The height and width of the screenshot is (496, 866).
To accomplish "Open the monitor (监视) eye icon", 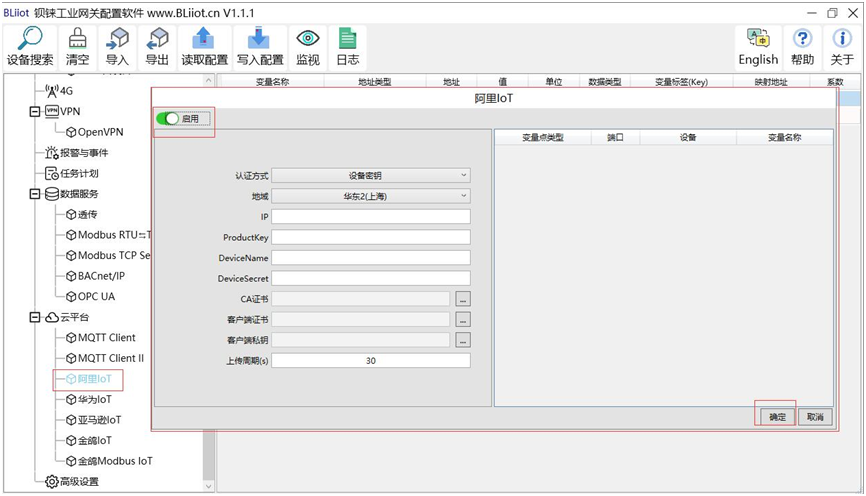I will pos(308,47).
